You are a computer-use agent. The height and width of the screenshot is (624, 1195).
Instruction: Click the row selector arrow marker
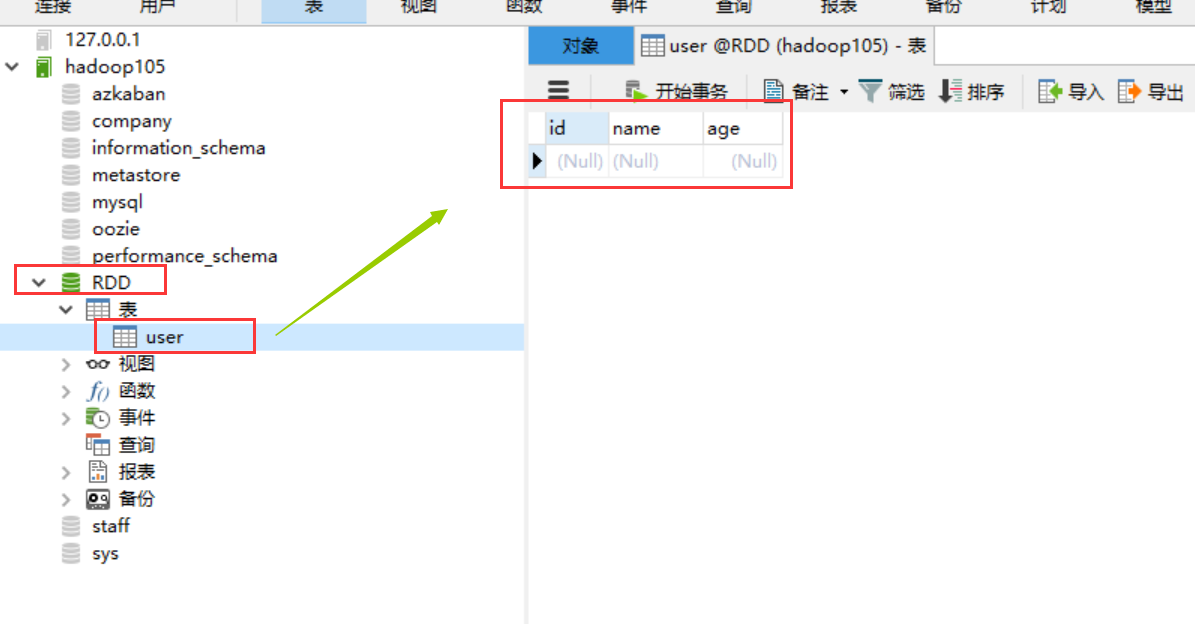[x=537, y=162]
